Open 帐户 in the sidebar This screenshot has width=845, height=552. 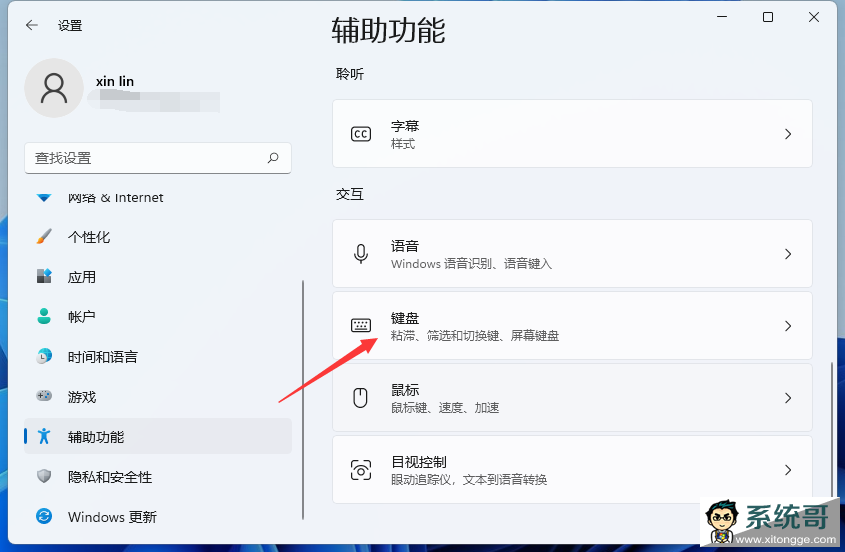[x=158, y=316]
